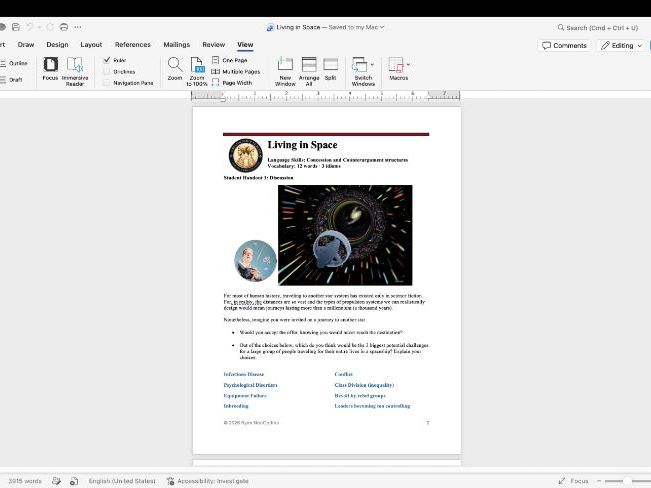Click Accessibility: Investigate status
This screenshot has height=488, width=651.
[x=208, y=481]
